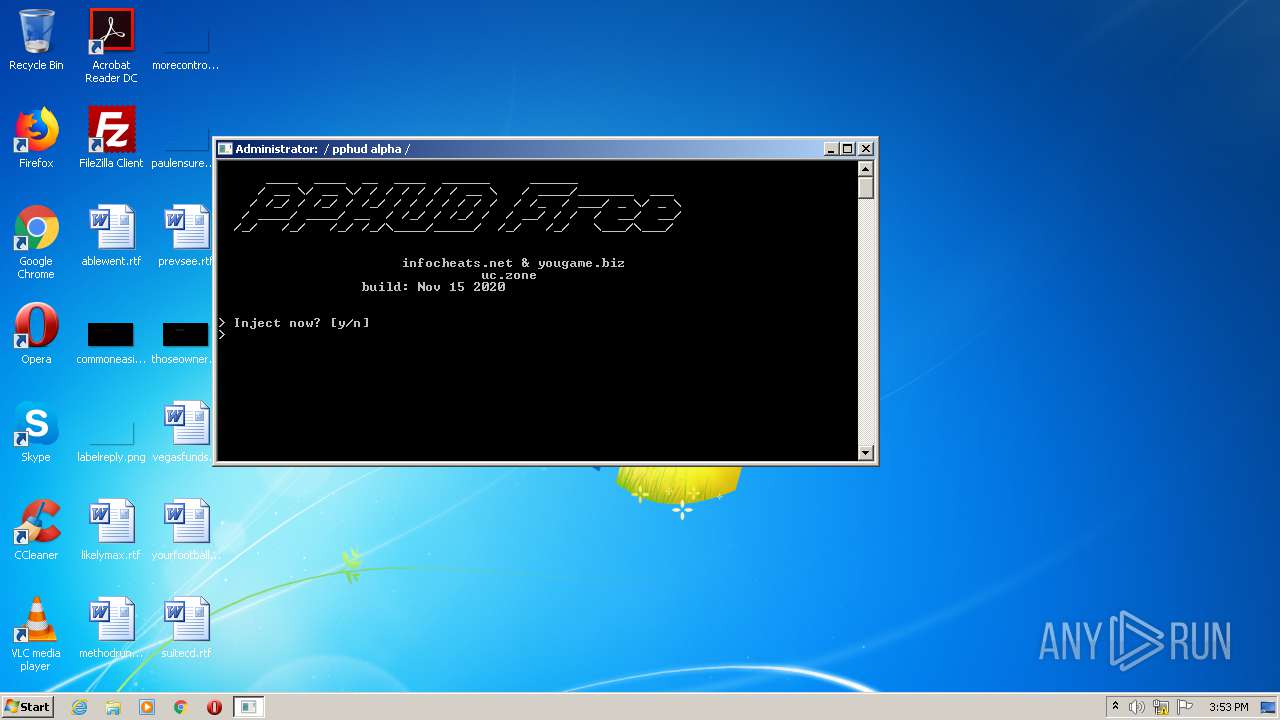This screenshot has height=720, width=1280.
Task: Open the media player taskbar icon
Action: point(147,707)
